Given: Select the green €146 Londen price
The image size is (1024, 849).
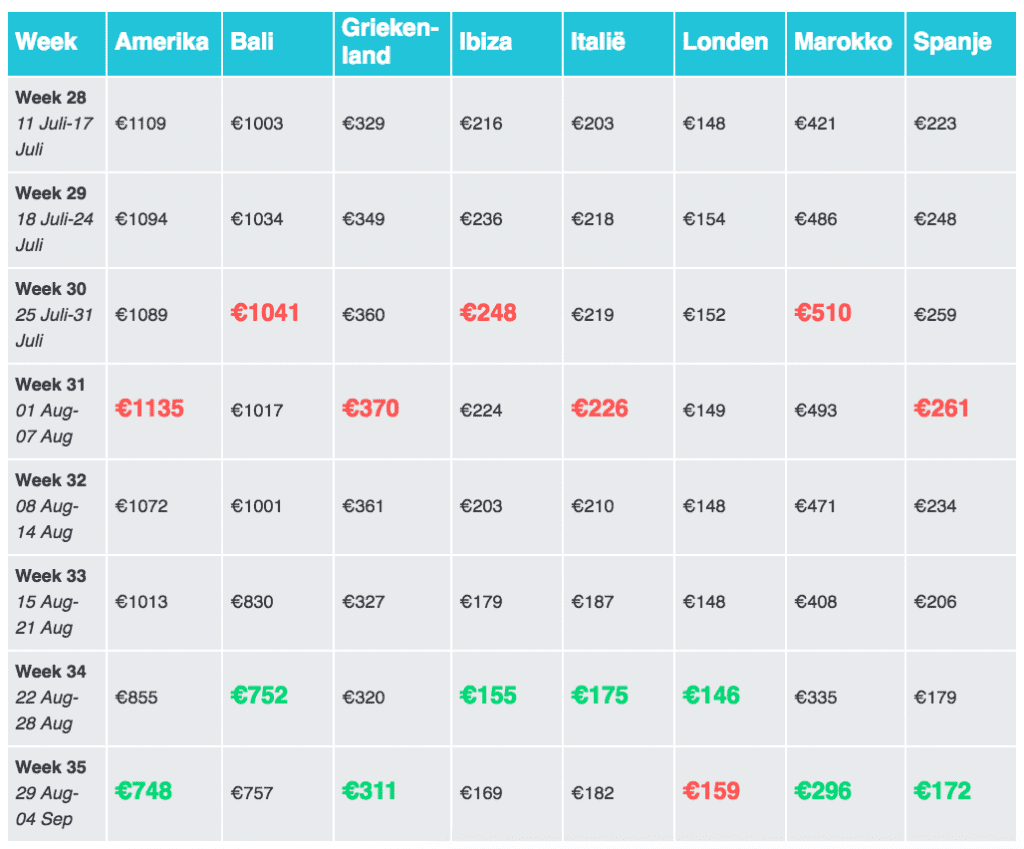Looking at the screenshot, I should pos(711,696).
